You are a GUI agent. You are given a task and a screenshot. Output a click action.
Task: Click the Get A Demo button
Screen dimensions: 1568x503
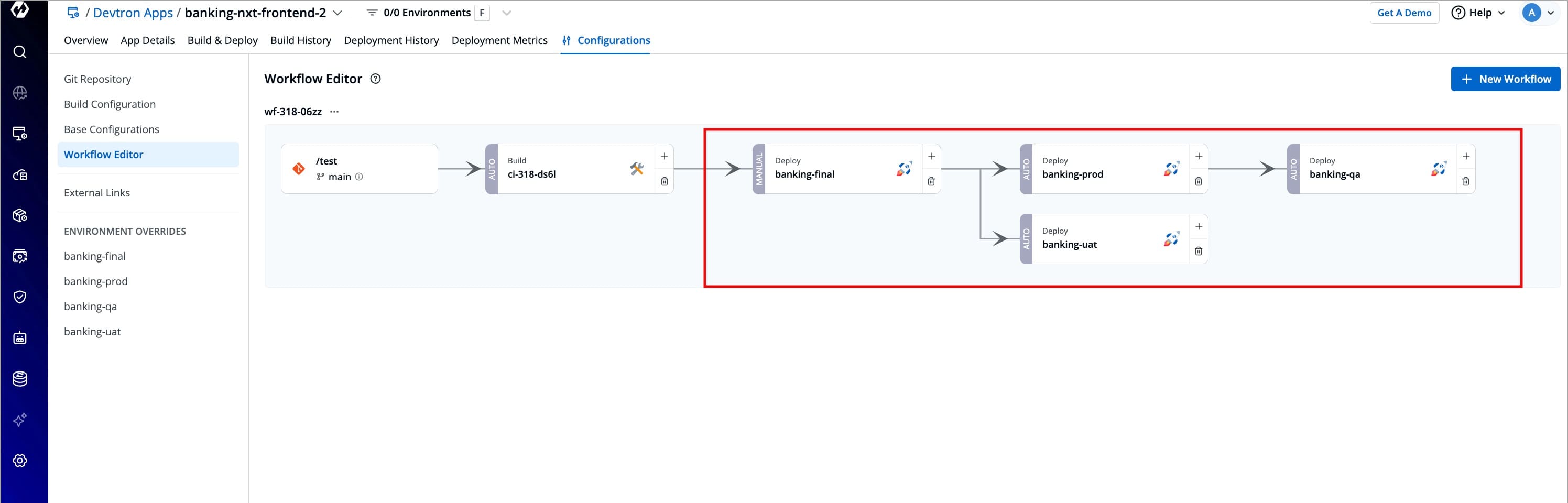[x=1403, y=13]
